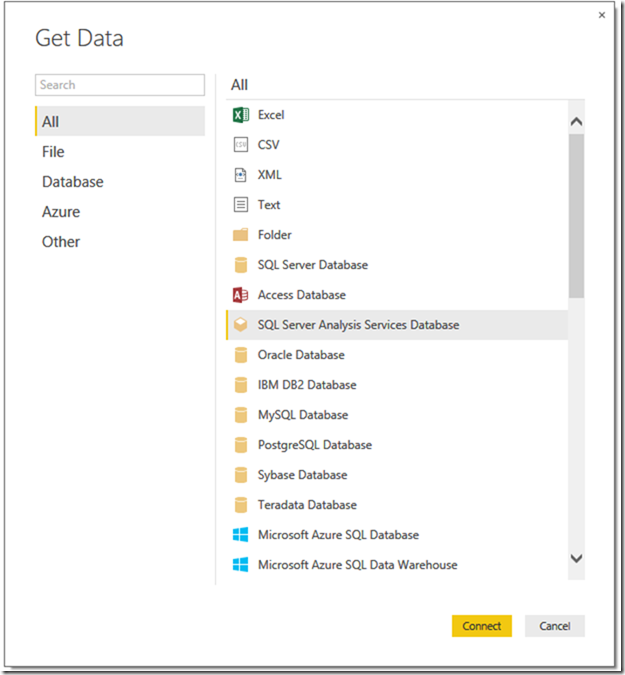The height and width of the screenshot is (675, 625).
Task: Click the MySQL Database cylinder icon
Action: (x=241, y=415)
